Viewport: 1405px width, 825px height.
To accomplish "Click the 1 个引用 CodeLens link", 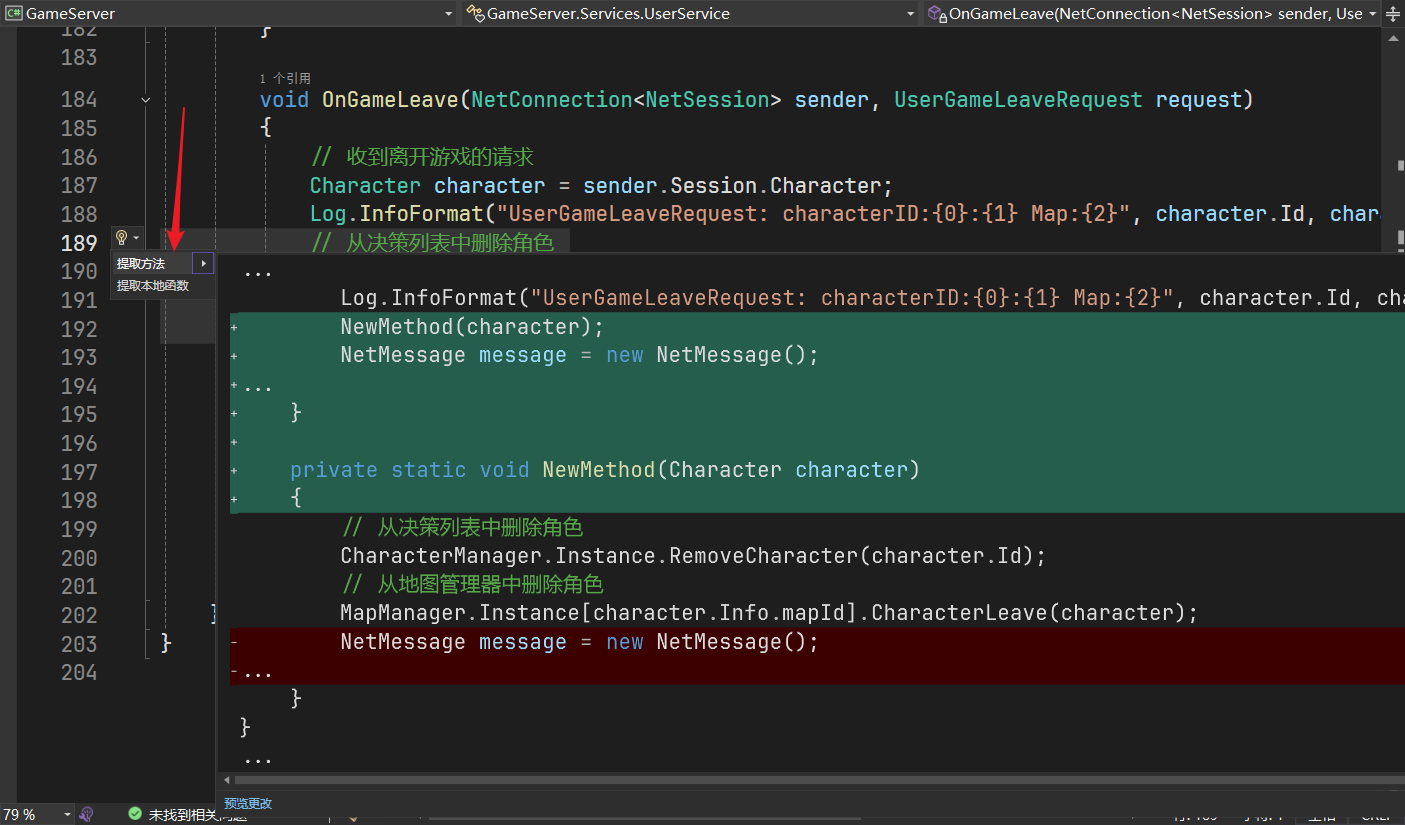I will tap(285, 78).
